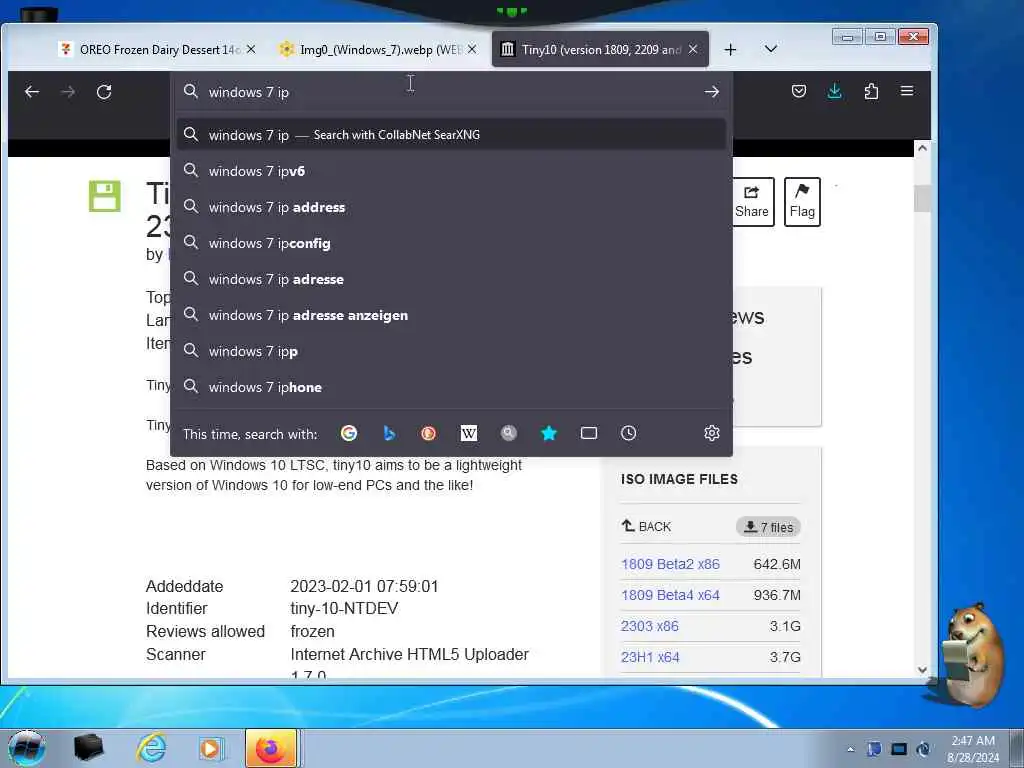Search this time with Wikipedia
The height and width of the screenshot is (768, 1024).
(469, 433)
